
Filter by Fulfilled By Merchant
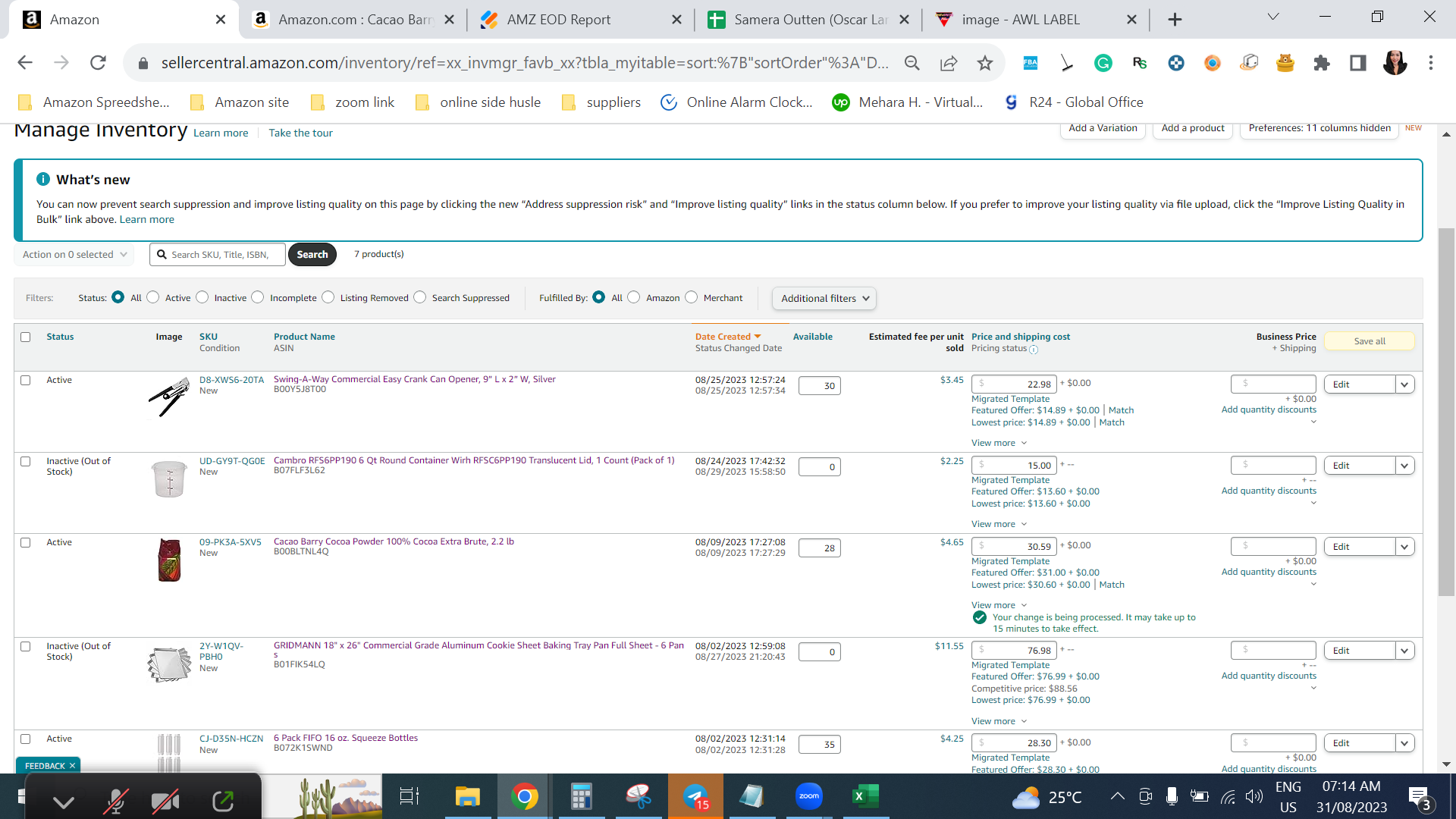pos(692,297)
